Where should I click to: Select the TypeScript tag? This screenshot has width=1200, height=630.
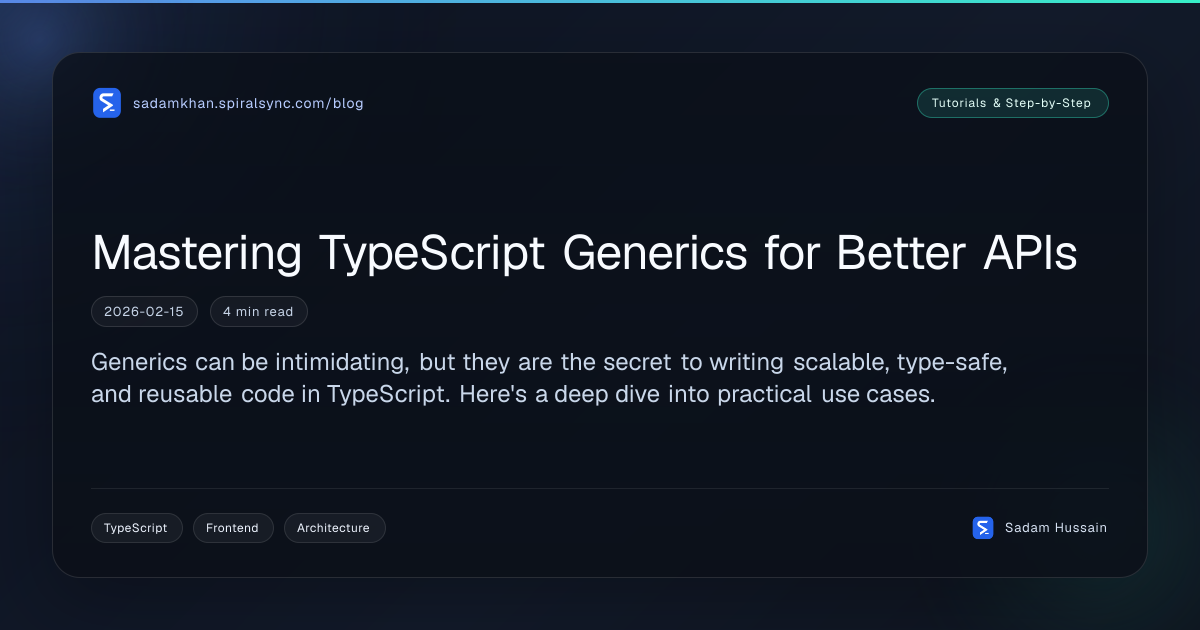click(136, 528)
